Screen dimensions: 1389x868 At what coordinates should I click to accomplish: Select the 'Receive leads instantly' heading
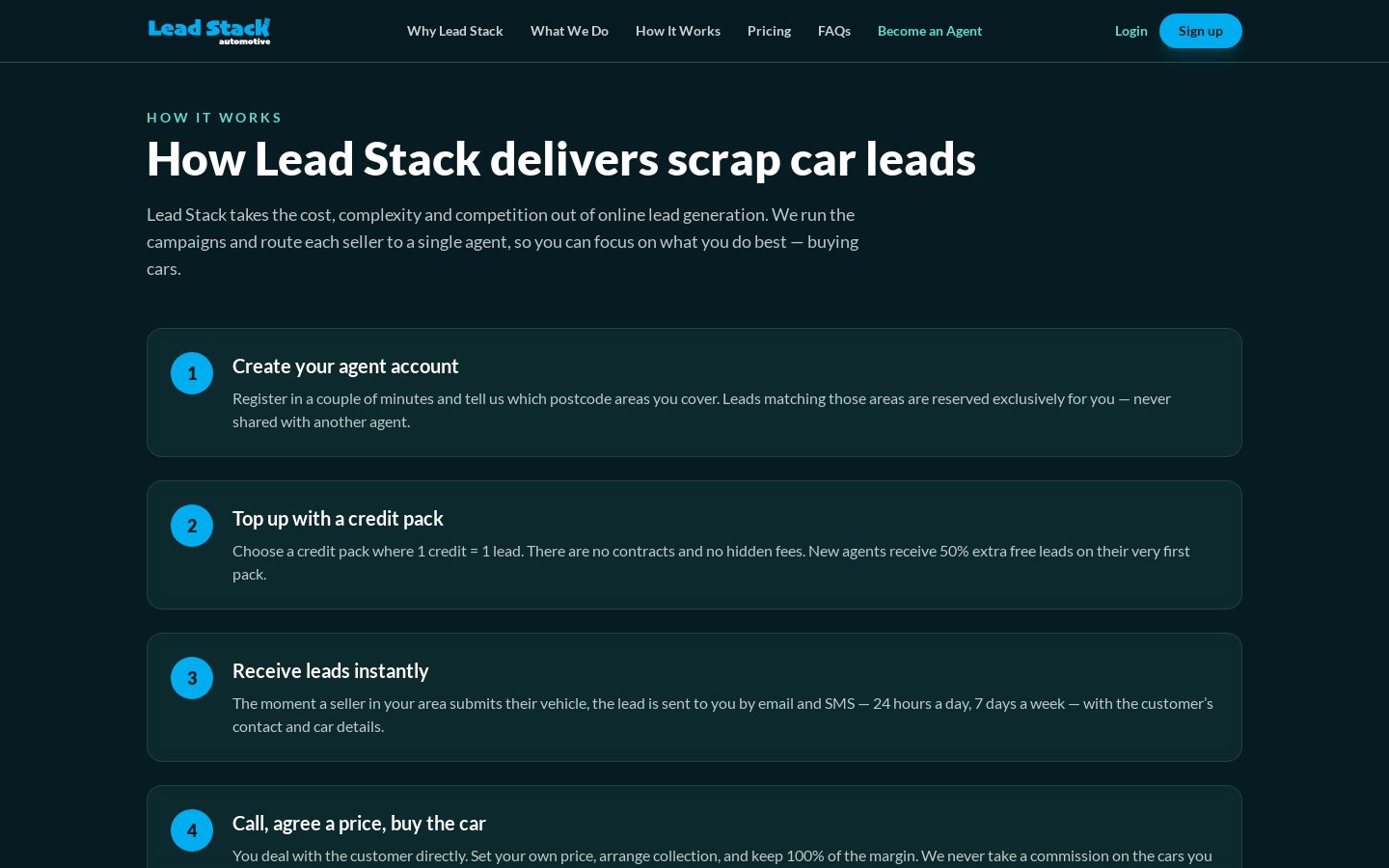click(x=331, y=671)
